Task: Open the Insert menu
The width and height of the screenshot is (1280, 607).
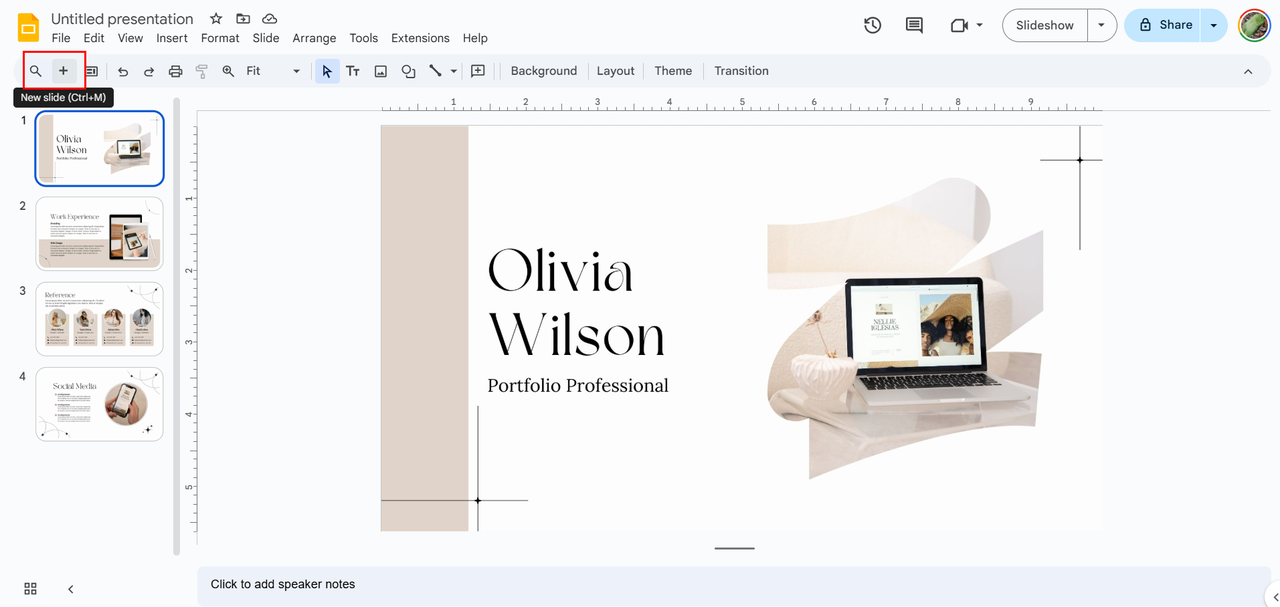Action: [172, 38]
